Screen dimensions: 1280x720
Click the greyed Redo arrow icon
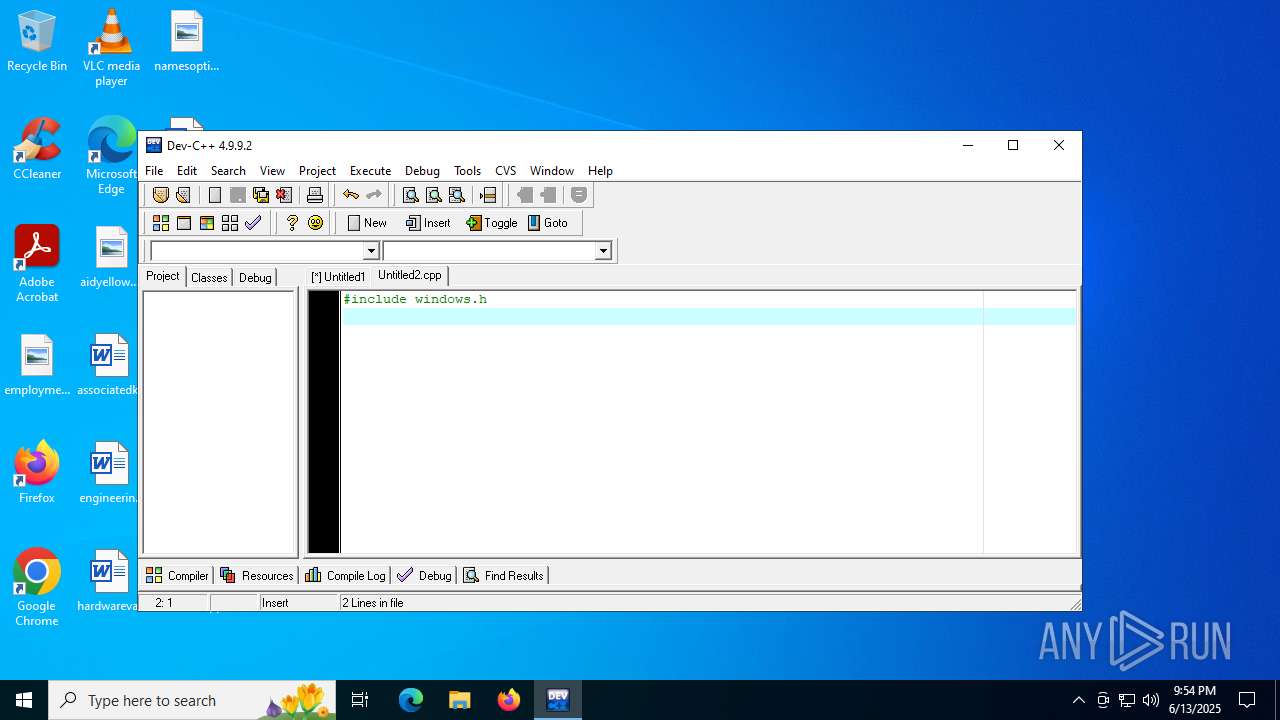point(374,195)
